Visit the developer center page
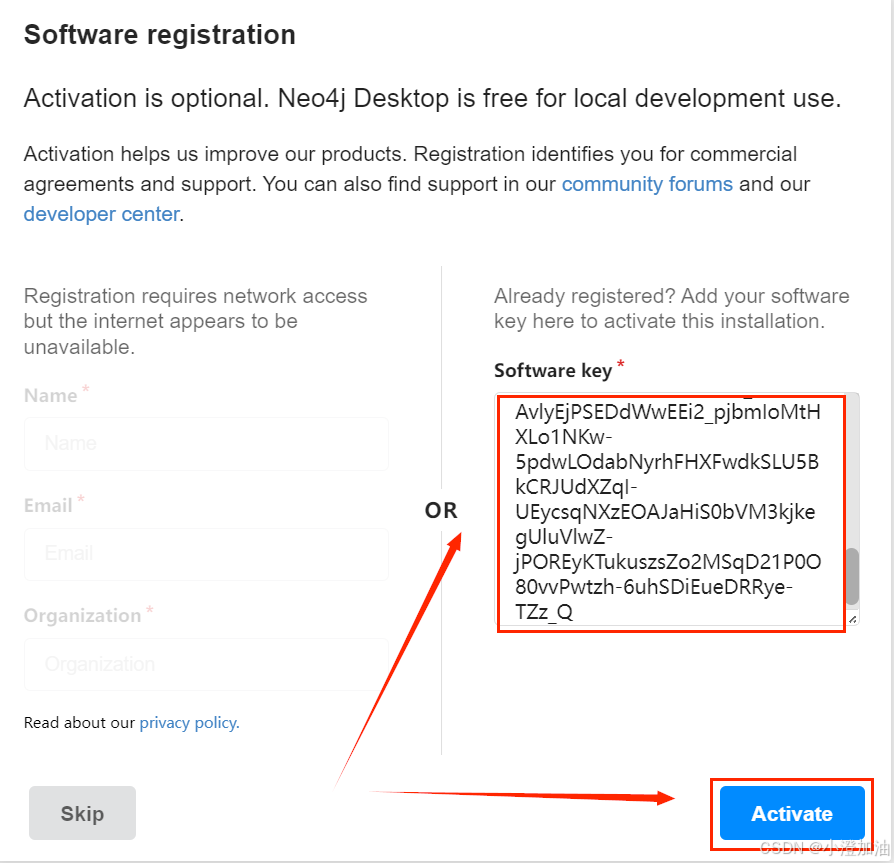894x863 pixels. tap(100, 214)
